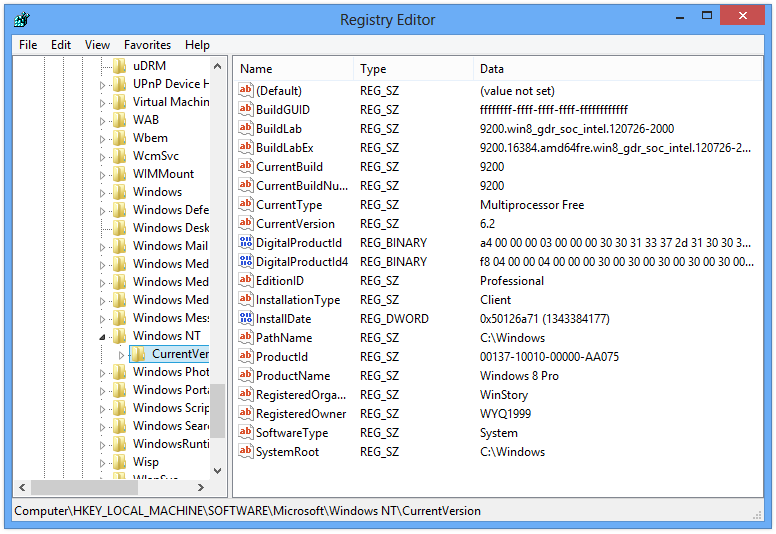Minimize the Registry Editor window
Screen dimensions: 776x534
coord(680,17)
